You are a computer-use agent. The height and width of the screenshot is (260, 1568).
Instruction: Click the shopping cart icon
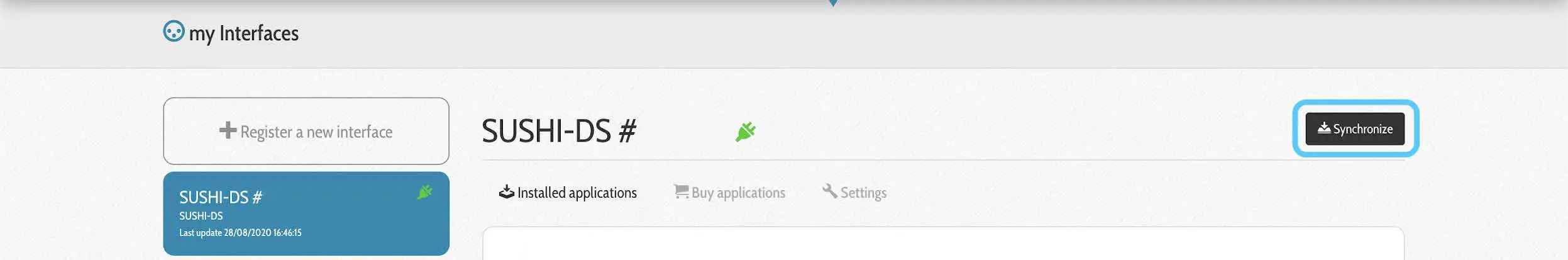(681, 191)
